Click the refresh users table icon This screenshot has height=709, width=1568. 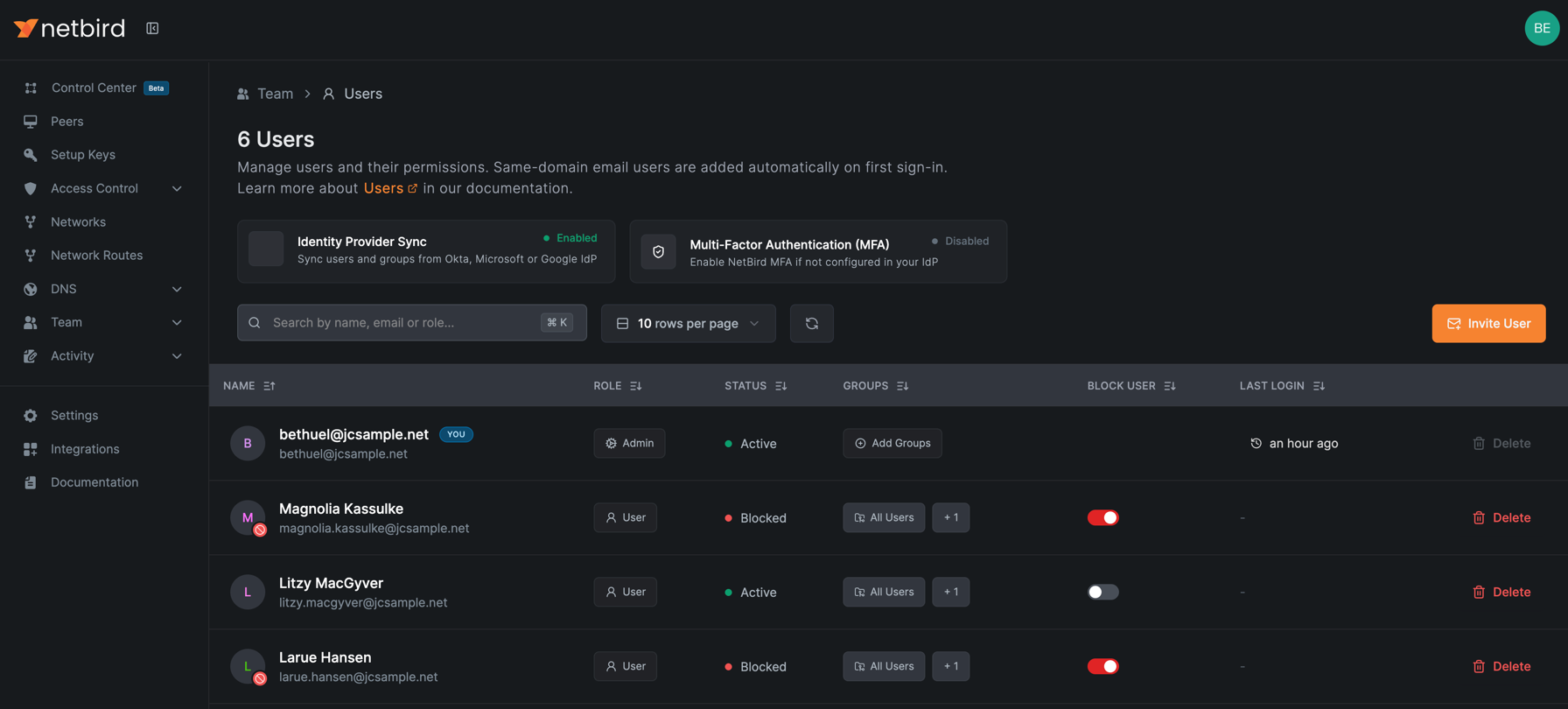point(811,323)
